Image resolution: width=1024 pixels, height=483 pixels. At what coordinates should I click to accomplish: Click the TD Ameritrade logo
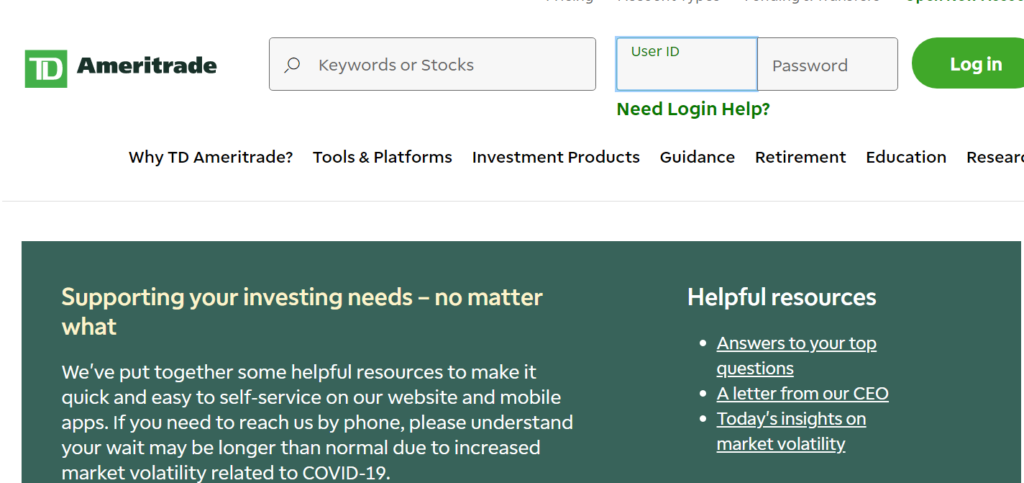point(121,68)
